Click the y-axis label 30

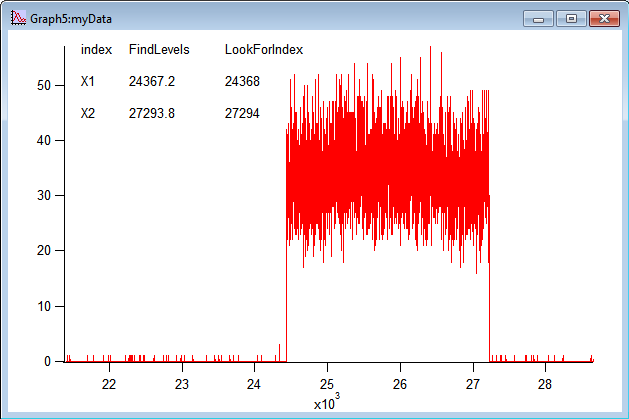click(x=44, y=196)
